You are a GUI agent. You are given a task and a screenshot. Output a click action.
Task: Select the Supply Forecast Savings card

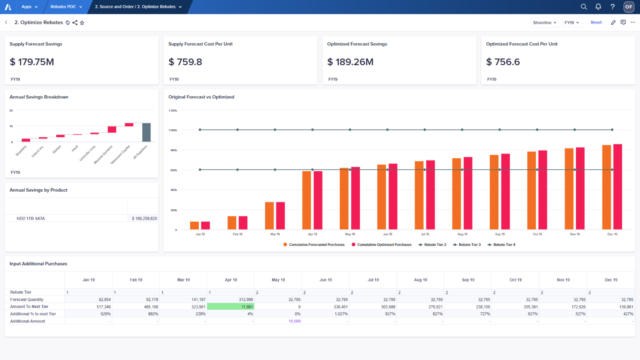[x=81, y=60]
